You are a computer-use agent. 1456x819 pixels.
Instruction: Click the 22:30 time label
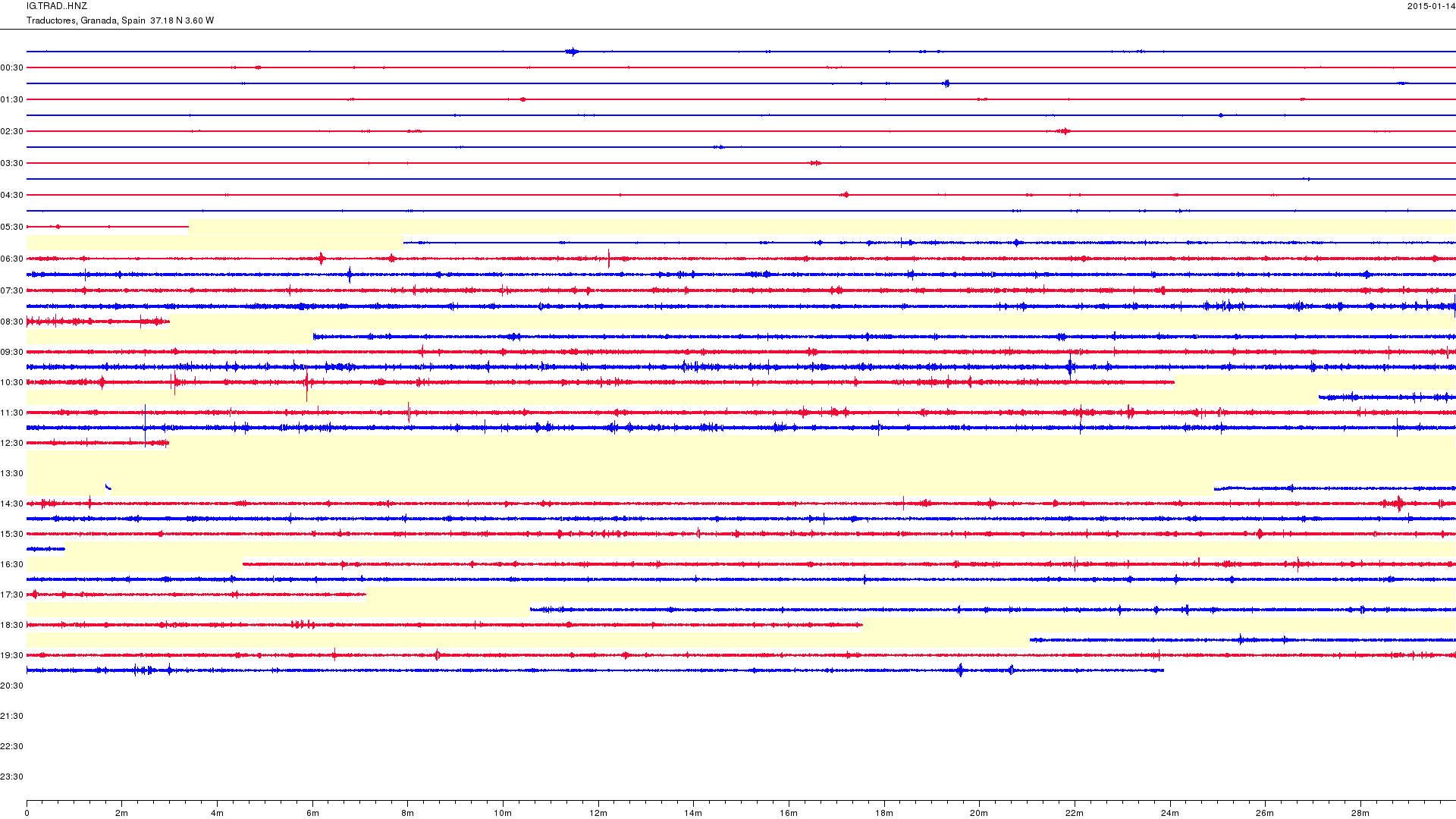point(12,746)
